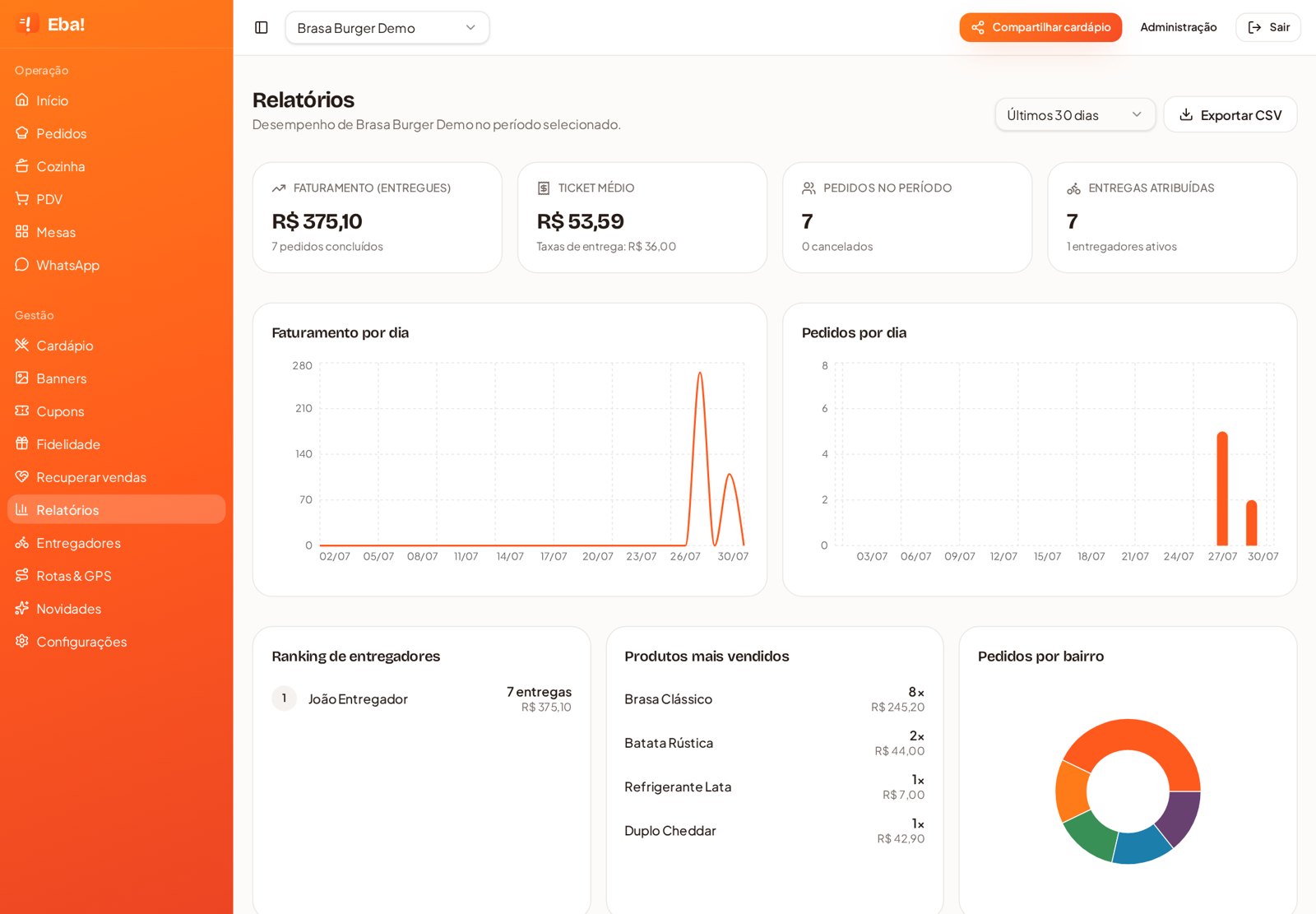
Task: Click the Rotas & GPS route icon
Action: point(22,575)
